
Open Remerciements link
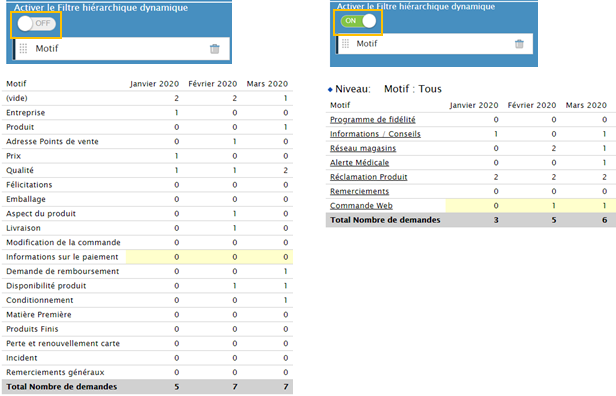click(x=359, y=191)
